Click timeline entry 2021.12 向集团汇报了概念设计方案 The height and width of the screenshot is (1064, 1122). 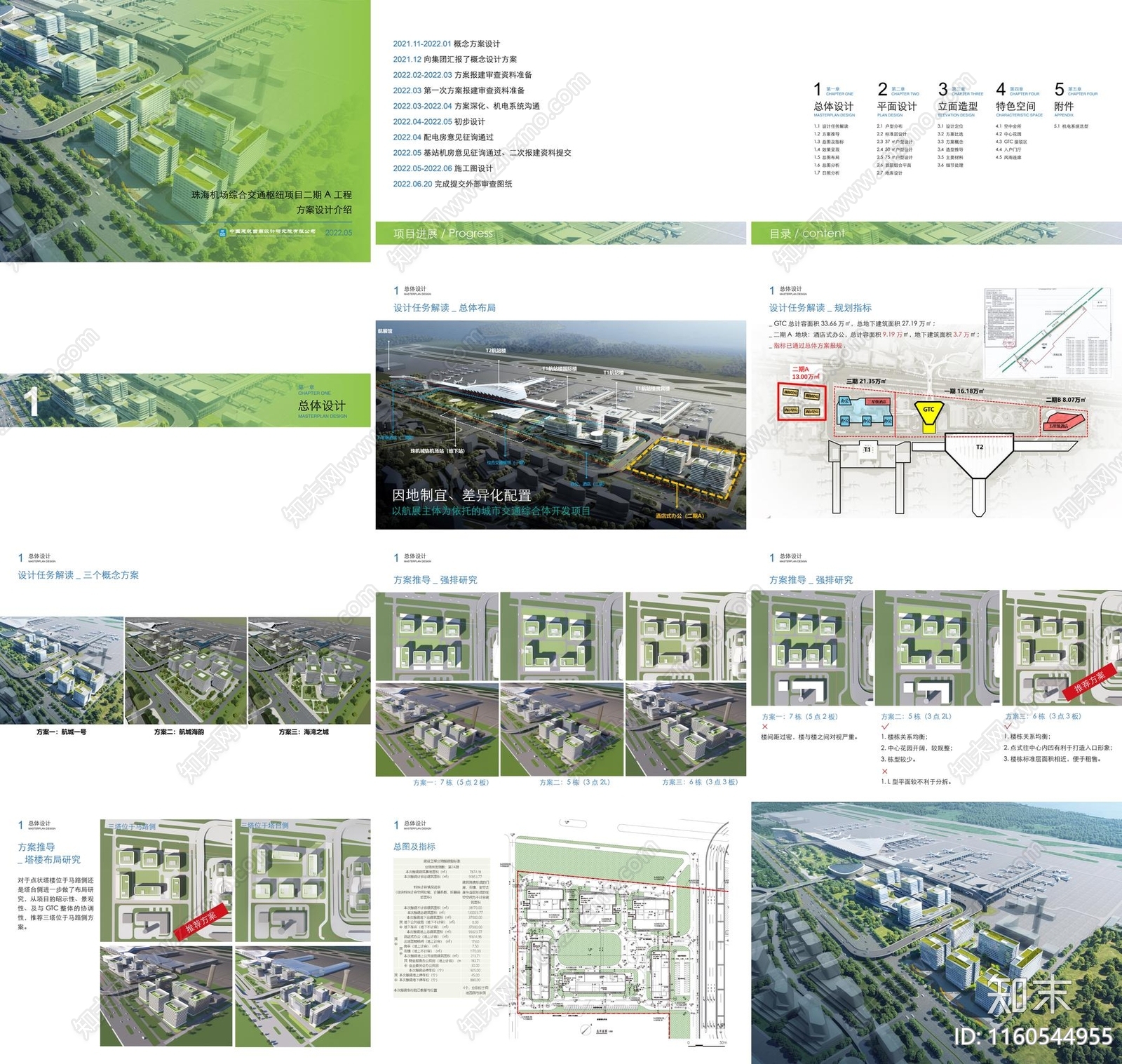pyautogui.click(x=455, y=60)
